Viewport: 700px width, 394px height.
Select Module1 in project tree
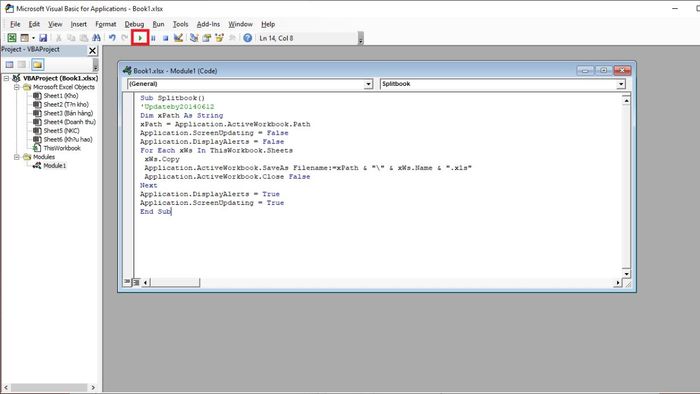[x=54, y=166]
